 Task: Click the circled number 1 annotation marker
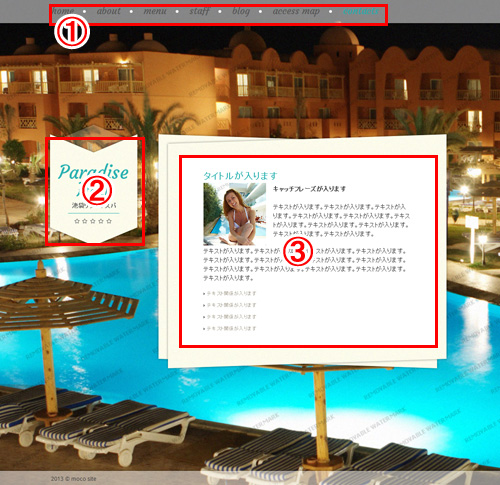tap(72, 32)
